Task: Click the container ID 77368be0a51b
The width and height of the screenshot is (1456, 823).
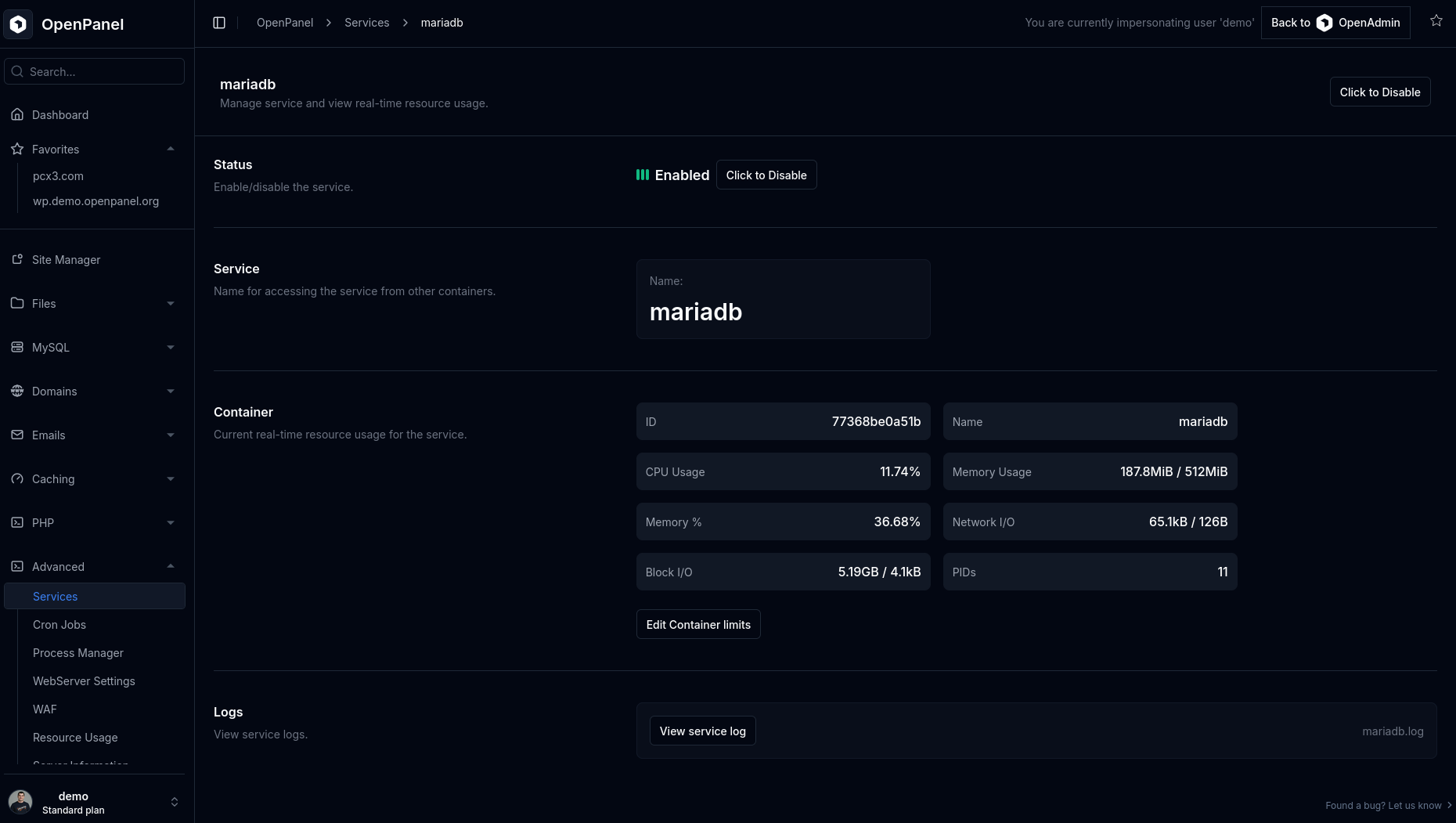Action: pos(876,421)
